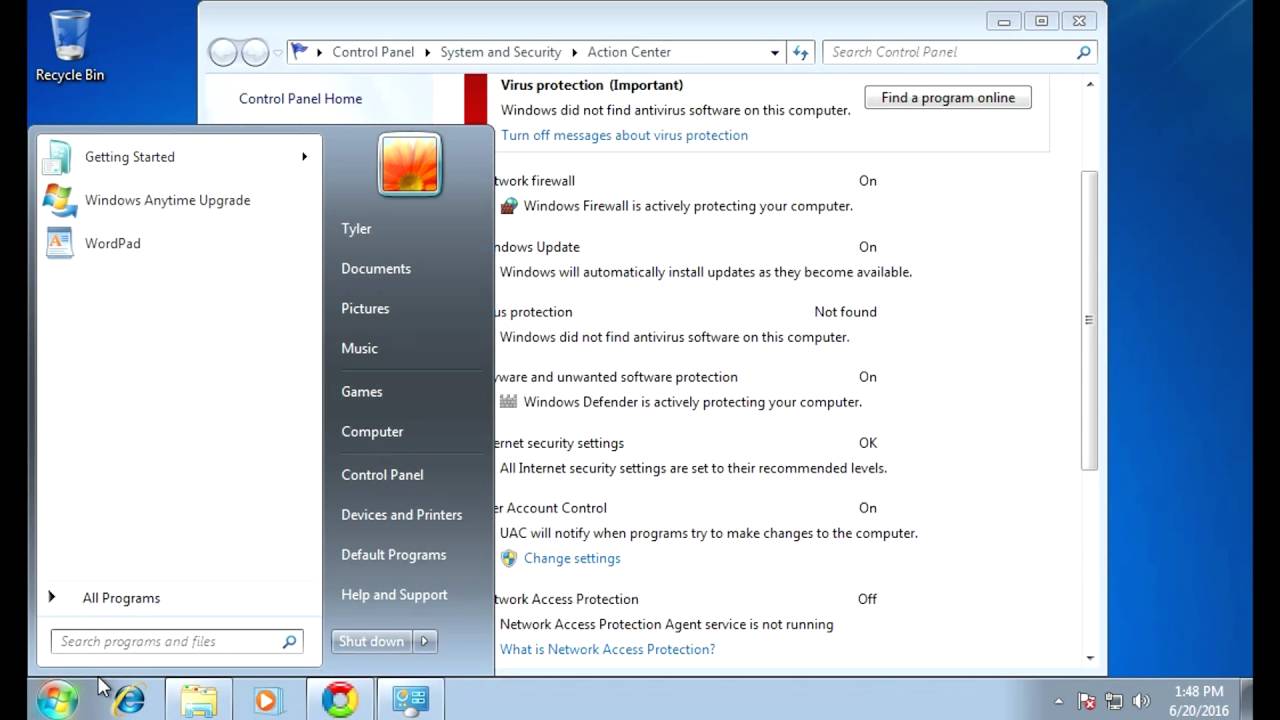Image resolution: width=1280 pixels, height=720 pixels.
Task: Click the refresh button beside address bar
Action: 800,52
